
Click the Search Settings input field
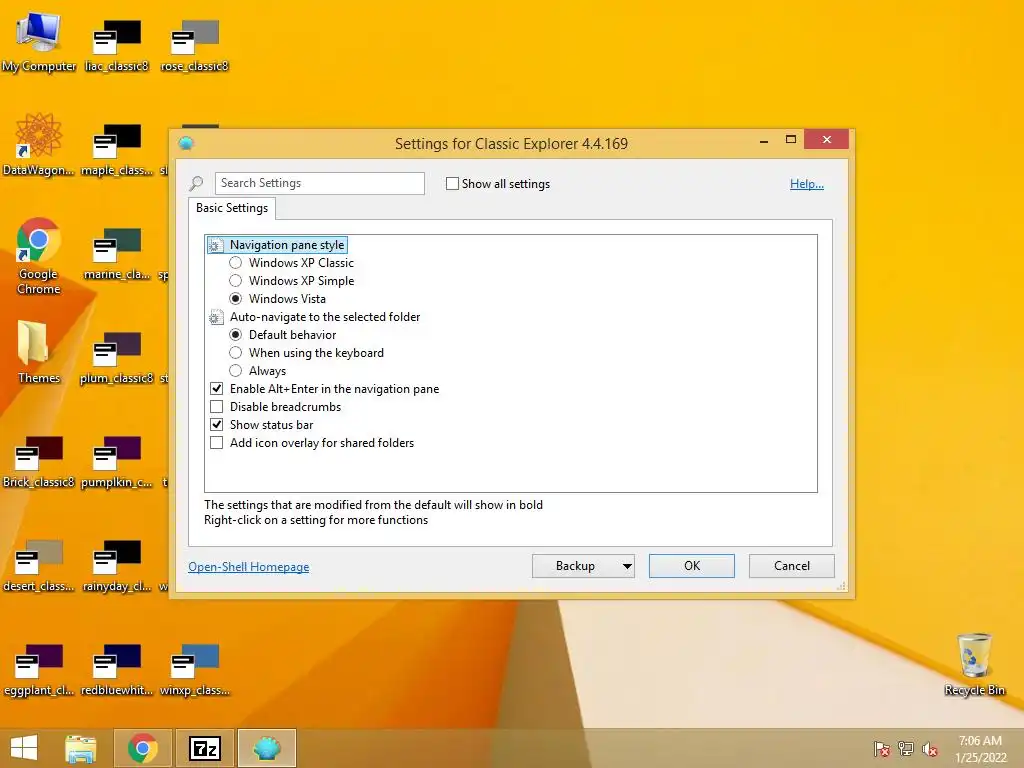[x=319, y=184]
